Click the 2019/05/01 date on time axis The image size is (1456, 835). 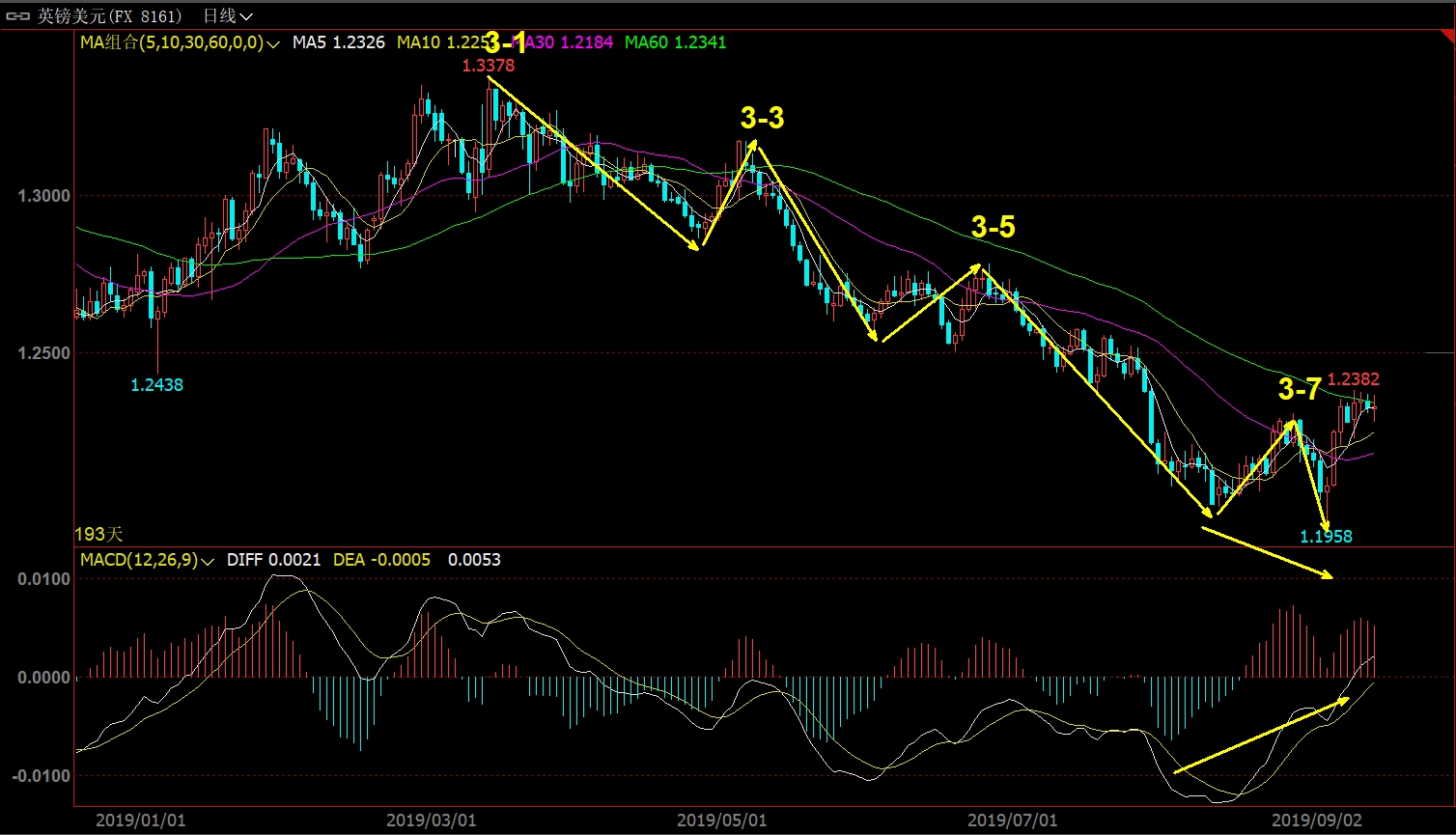point(721,820)
